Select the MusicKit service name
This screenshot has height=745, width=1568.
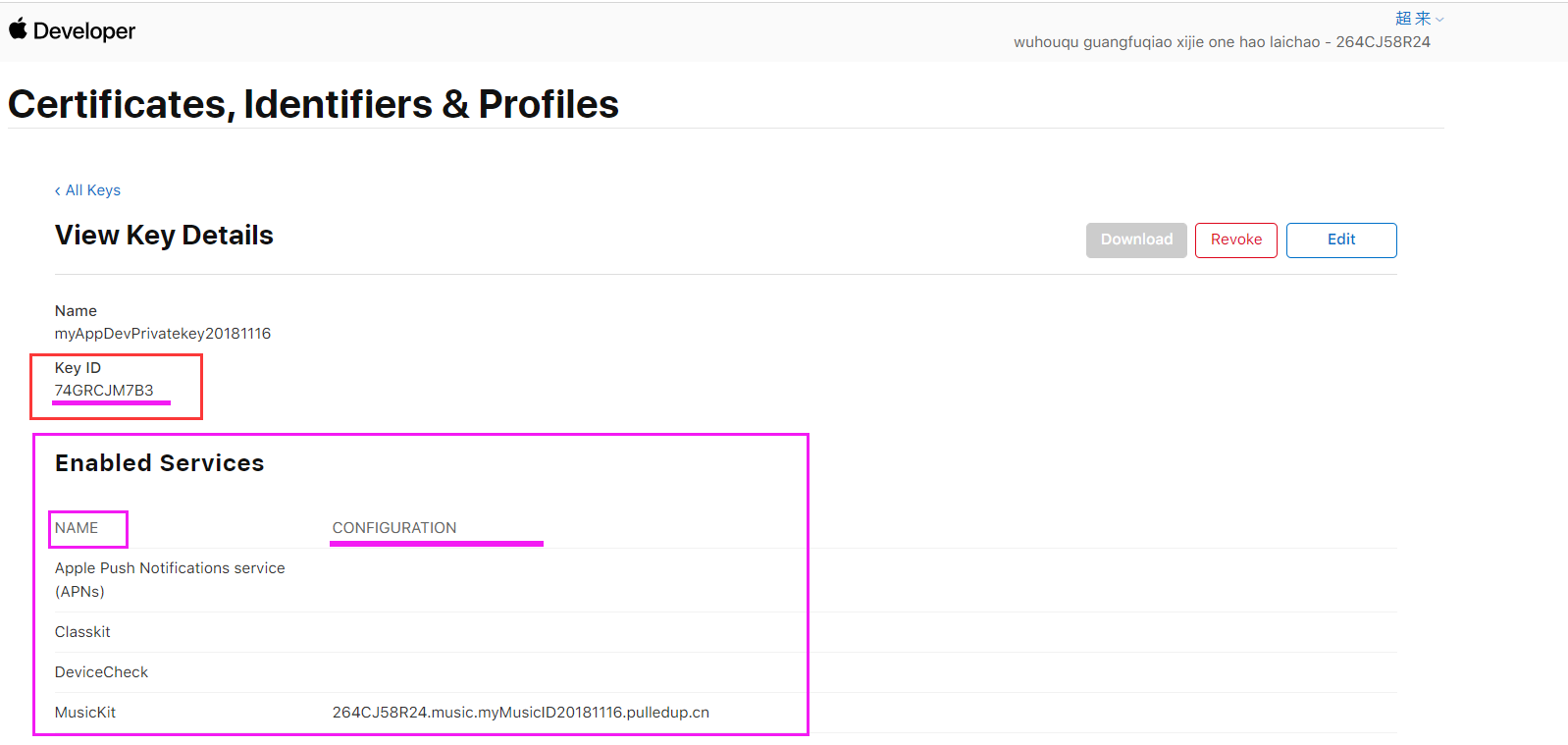[x=85, y=713]
